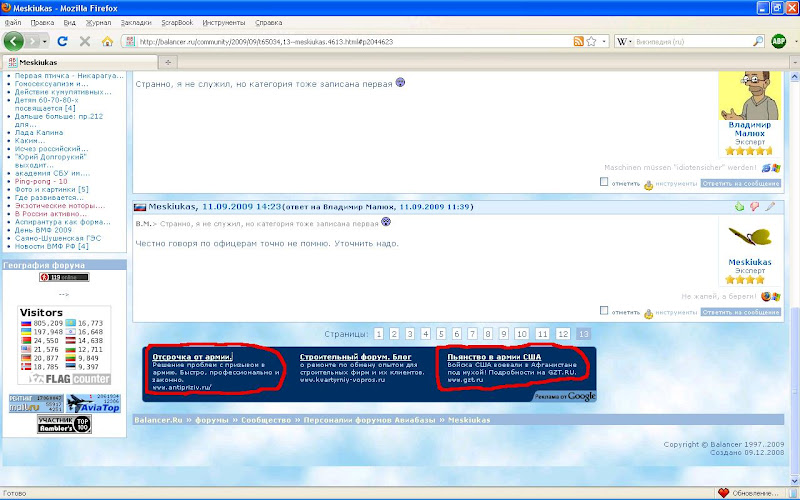Viewport: 800px width, 500px height.
Task: Go to page 7 of thread
Action: pos(472,334)
